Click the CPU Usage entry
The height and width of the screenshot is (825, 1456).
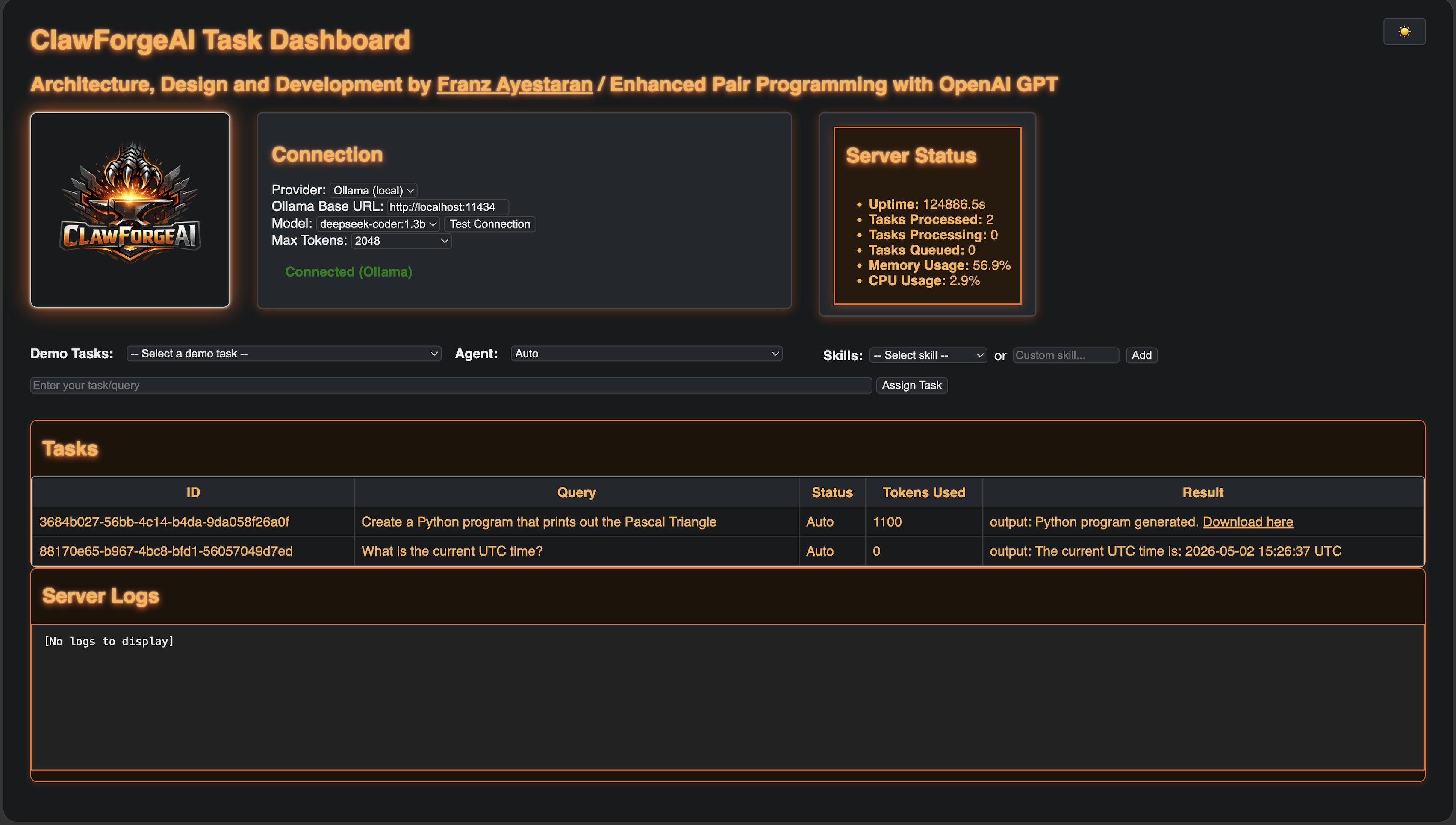924,280
